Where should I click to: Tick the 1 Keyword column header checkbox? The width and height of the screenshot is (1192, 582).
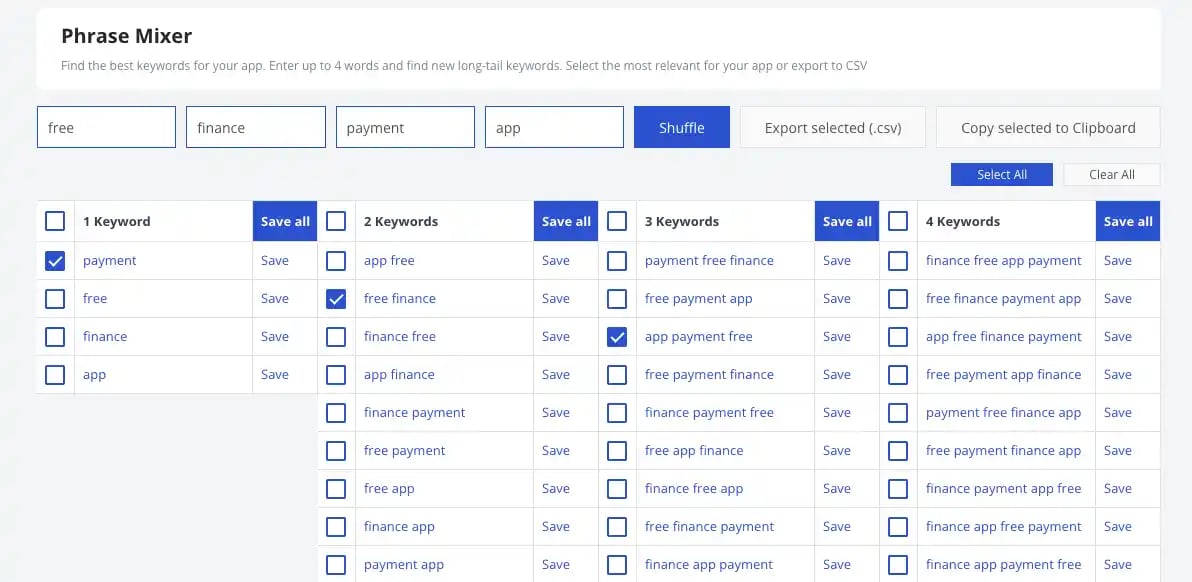point(55,221)
